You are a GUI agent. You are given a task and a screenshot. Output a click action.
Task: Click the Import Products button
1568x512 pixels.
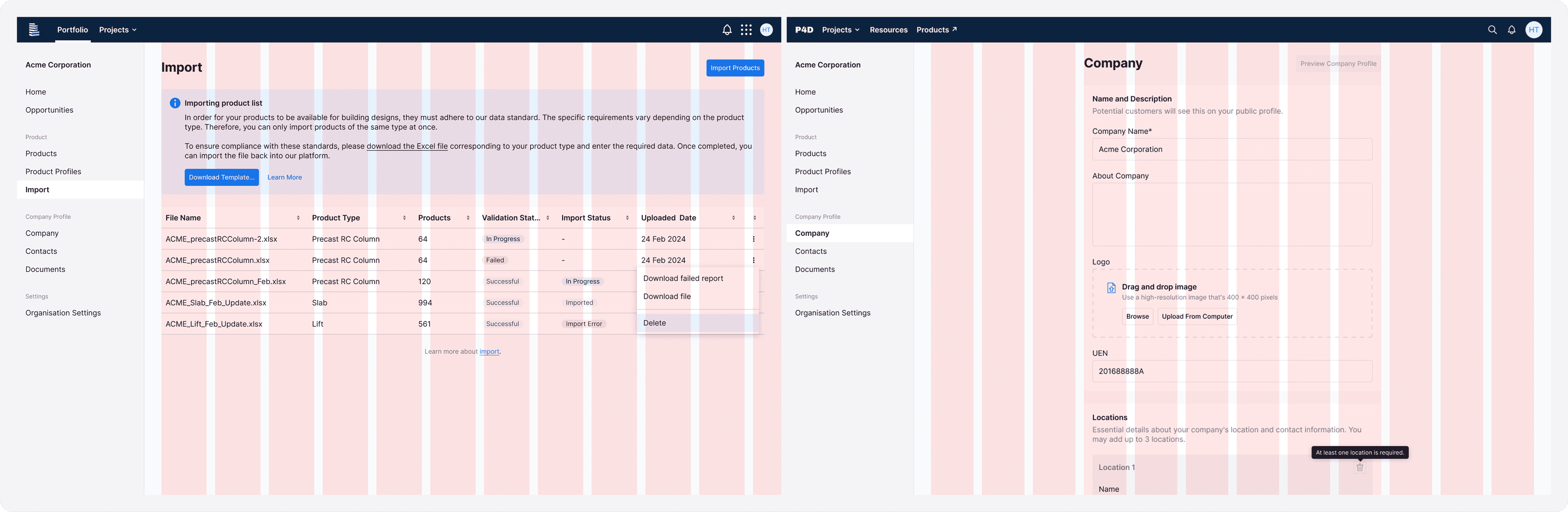(x=735, y=68)
